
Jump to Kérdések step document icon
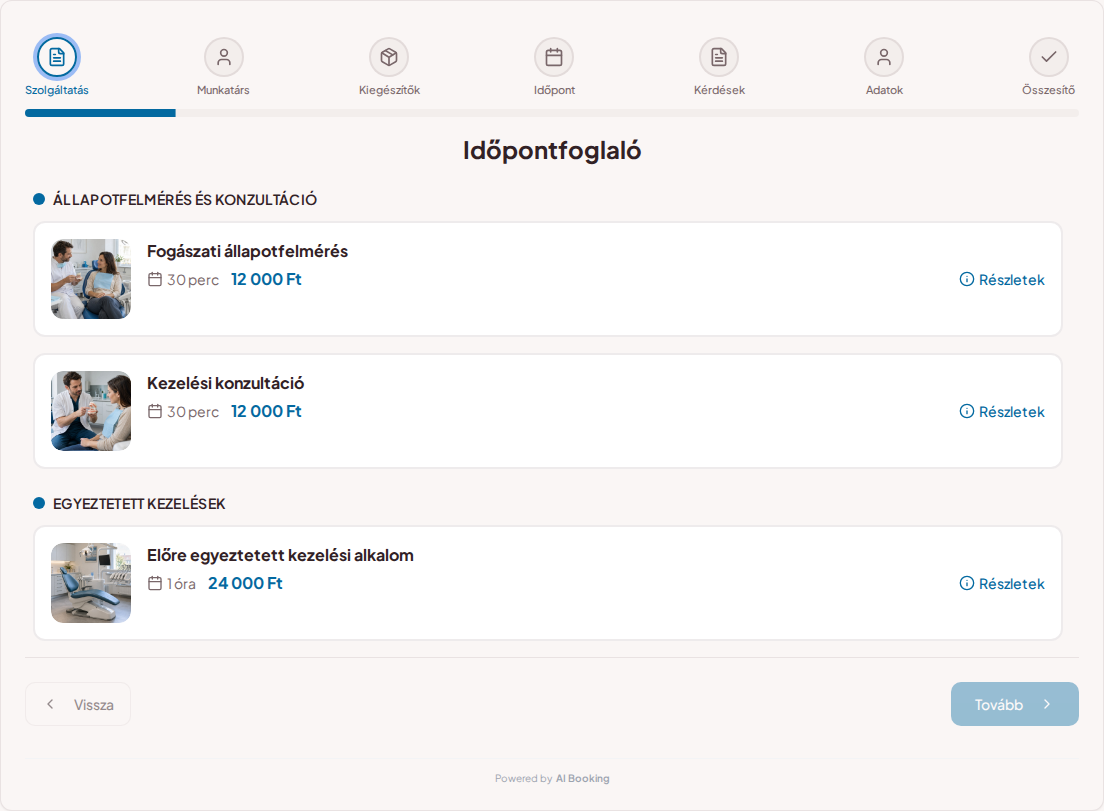pos(719,57)
